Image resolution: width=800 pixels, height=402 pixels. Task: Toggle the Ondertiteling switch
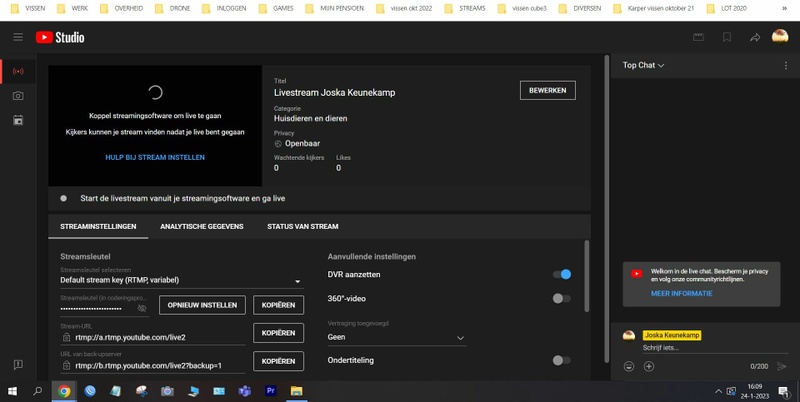(562, 360)
